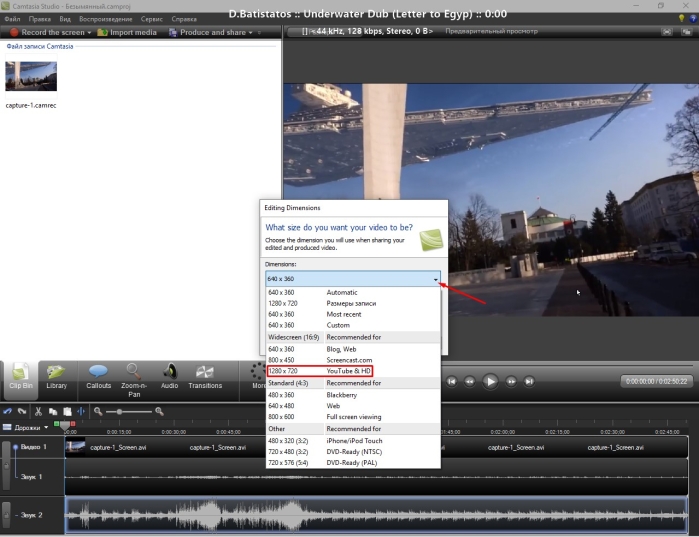699x537 pixels.
Task: Choose 640 x 360 Most recent option
Action: [x=353, y=314]
